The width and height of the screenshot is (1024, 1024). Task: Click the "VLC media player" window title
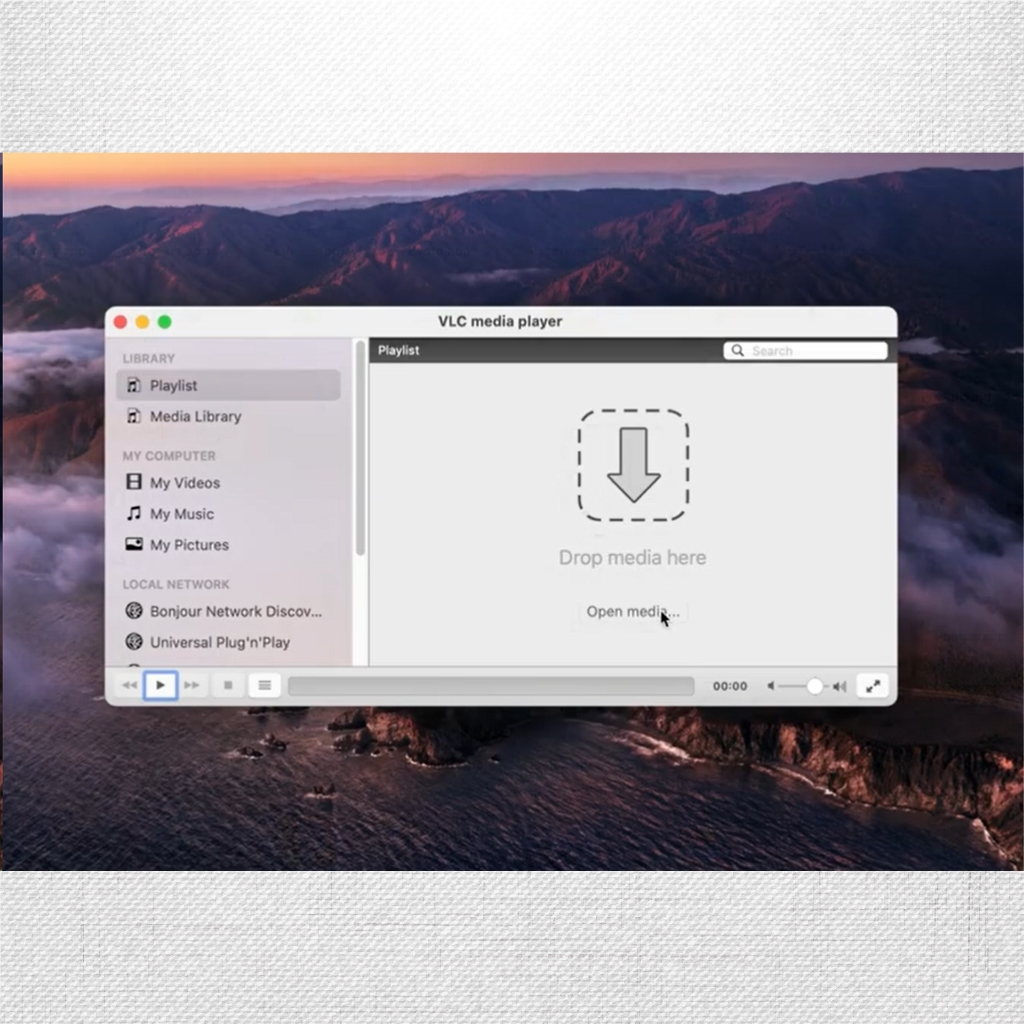tap(500, 321)
